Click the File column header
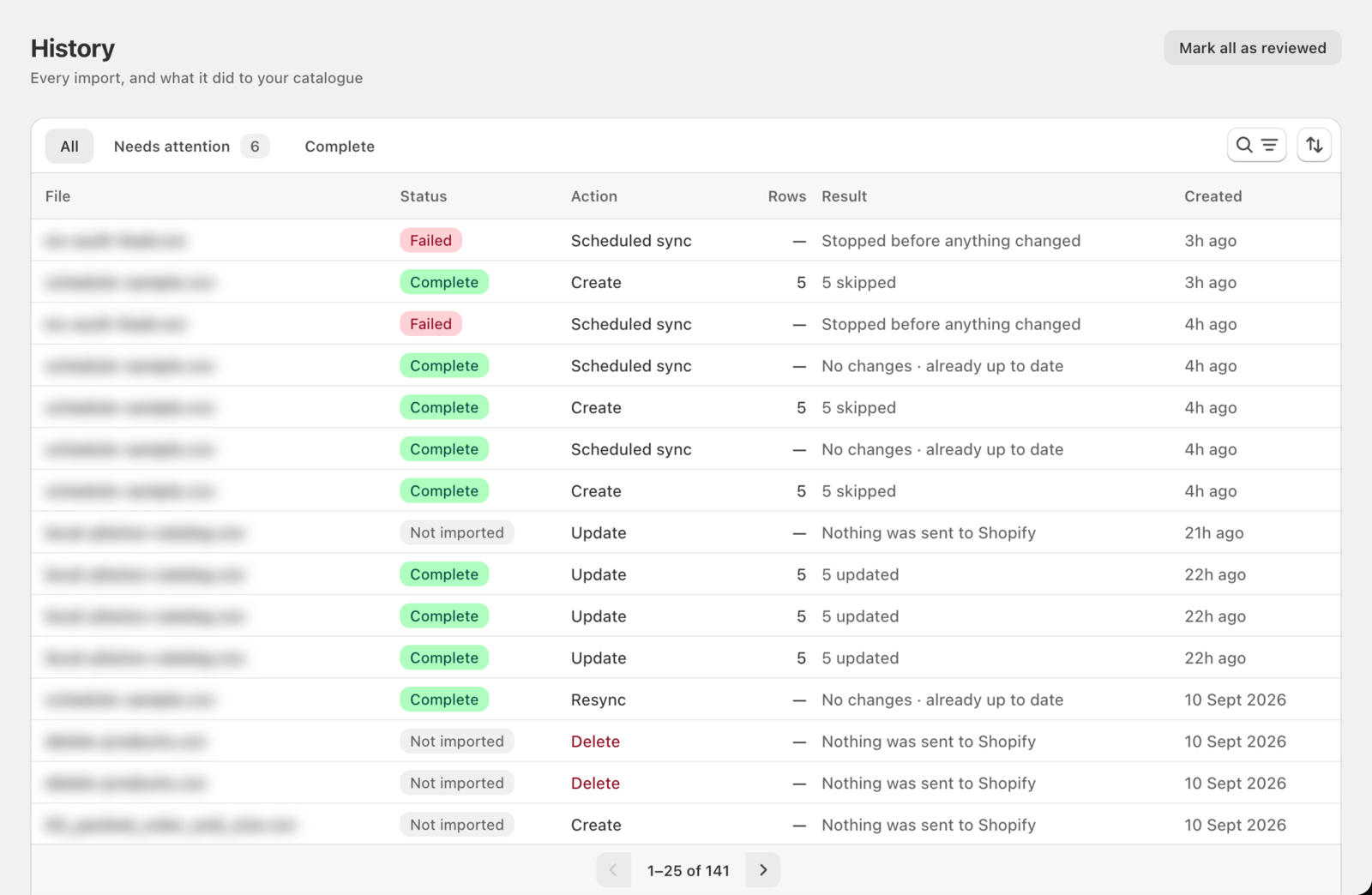1372x895 pixels. (x=57, y=196)
